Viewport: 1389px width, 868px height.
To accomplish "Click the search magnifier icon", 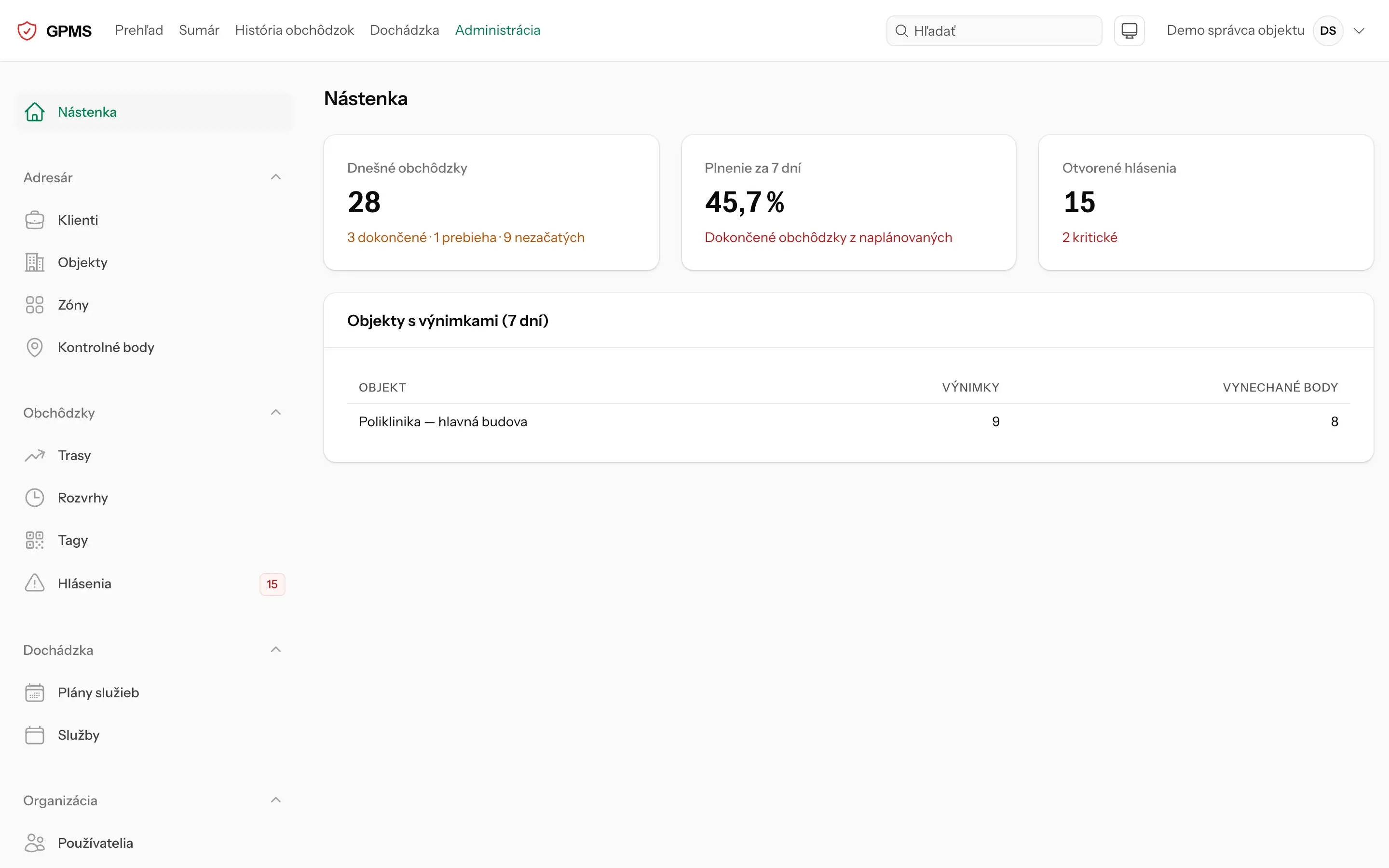I will (902, 31).
